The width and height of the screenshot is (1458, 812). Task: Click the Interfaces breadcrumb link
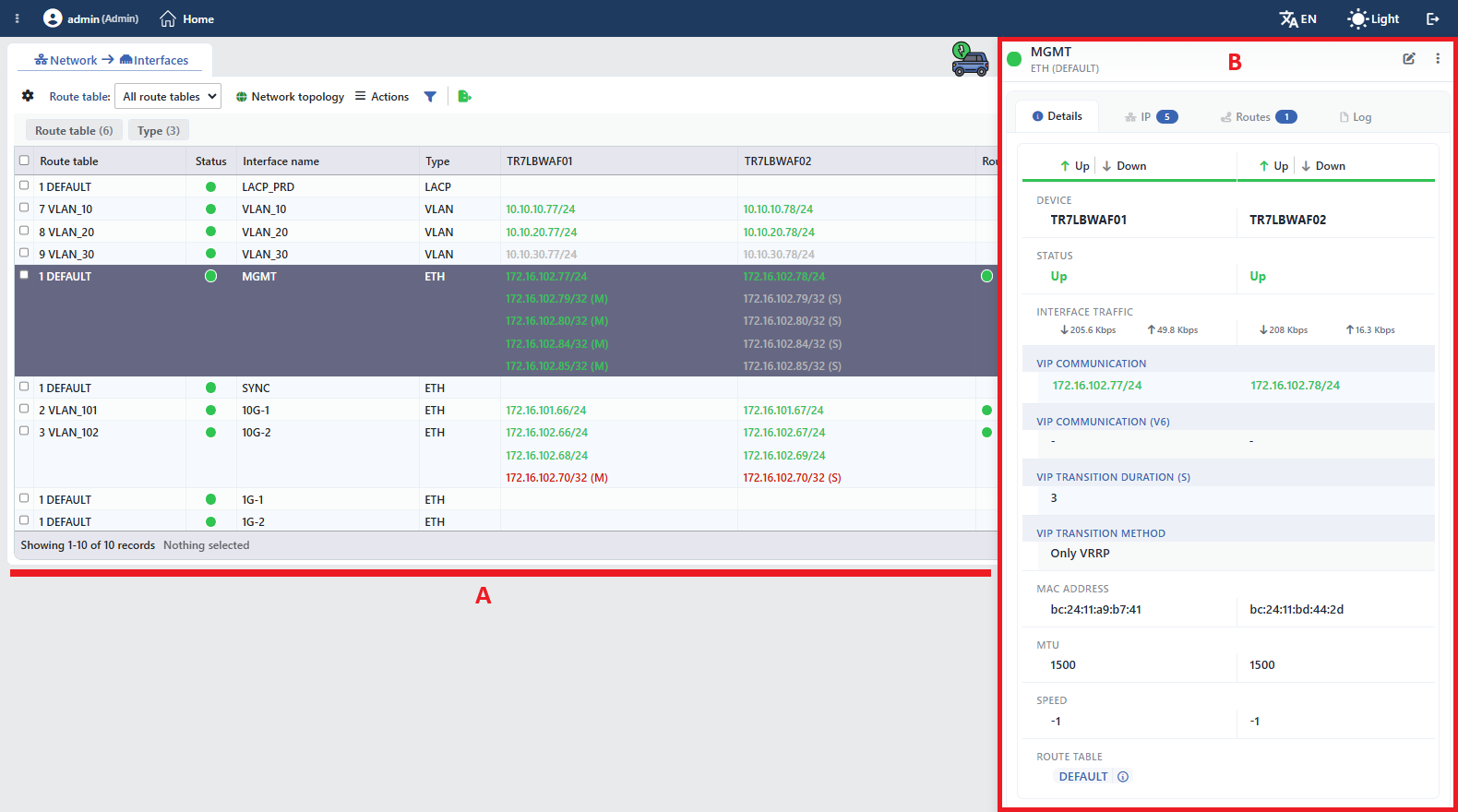coord(154,60)
